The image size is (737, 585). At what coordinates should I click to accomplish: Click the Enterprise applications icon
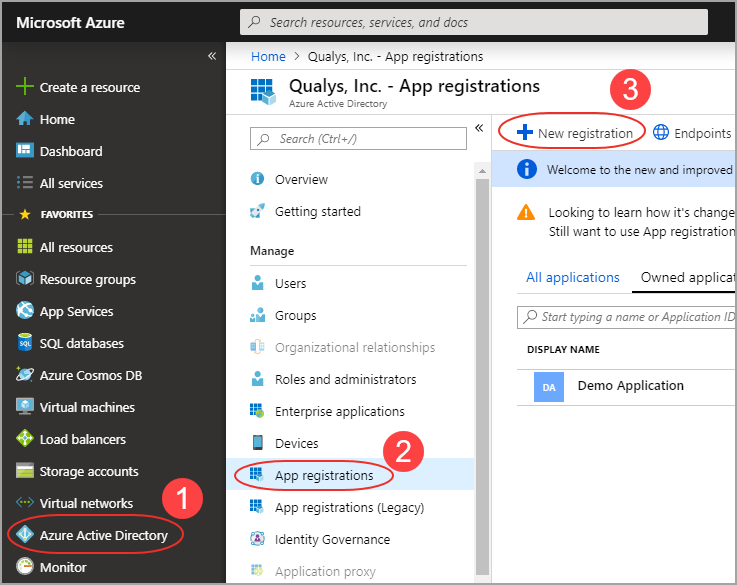pos(257,410)
